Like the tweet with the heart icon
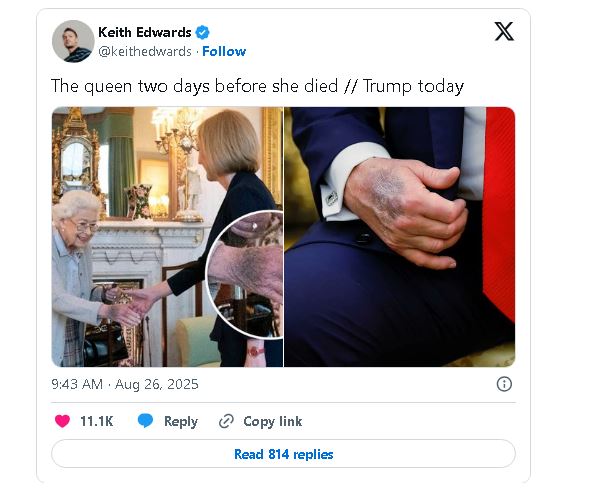 tap(62, 421)
